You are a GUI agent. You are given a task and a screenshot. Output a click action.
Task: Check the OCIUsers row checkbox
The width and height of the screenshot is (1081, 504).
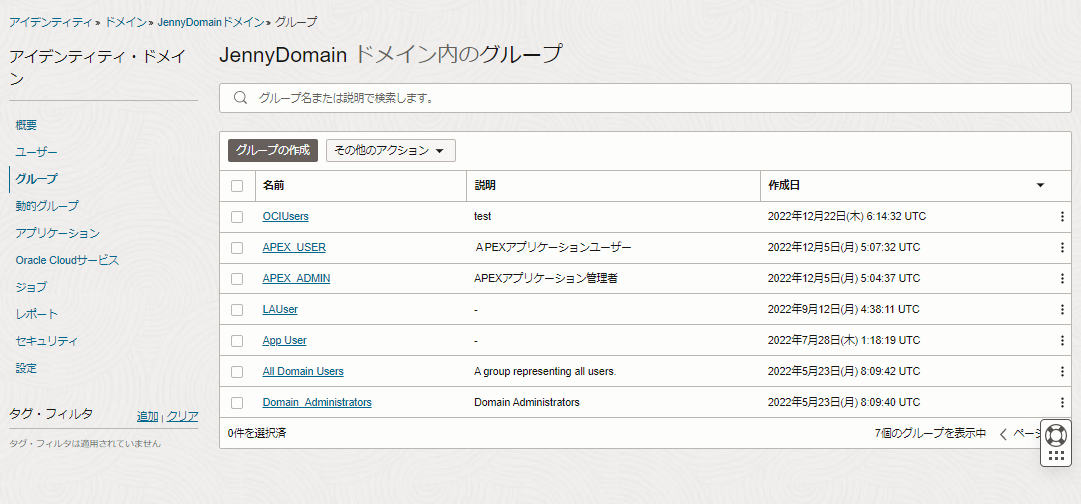pos(237,217)
